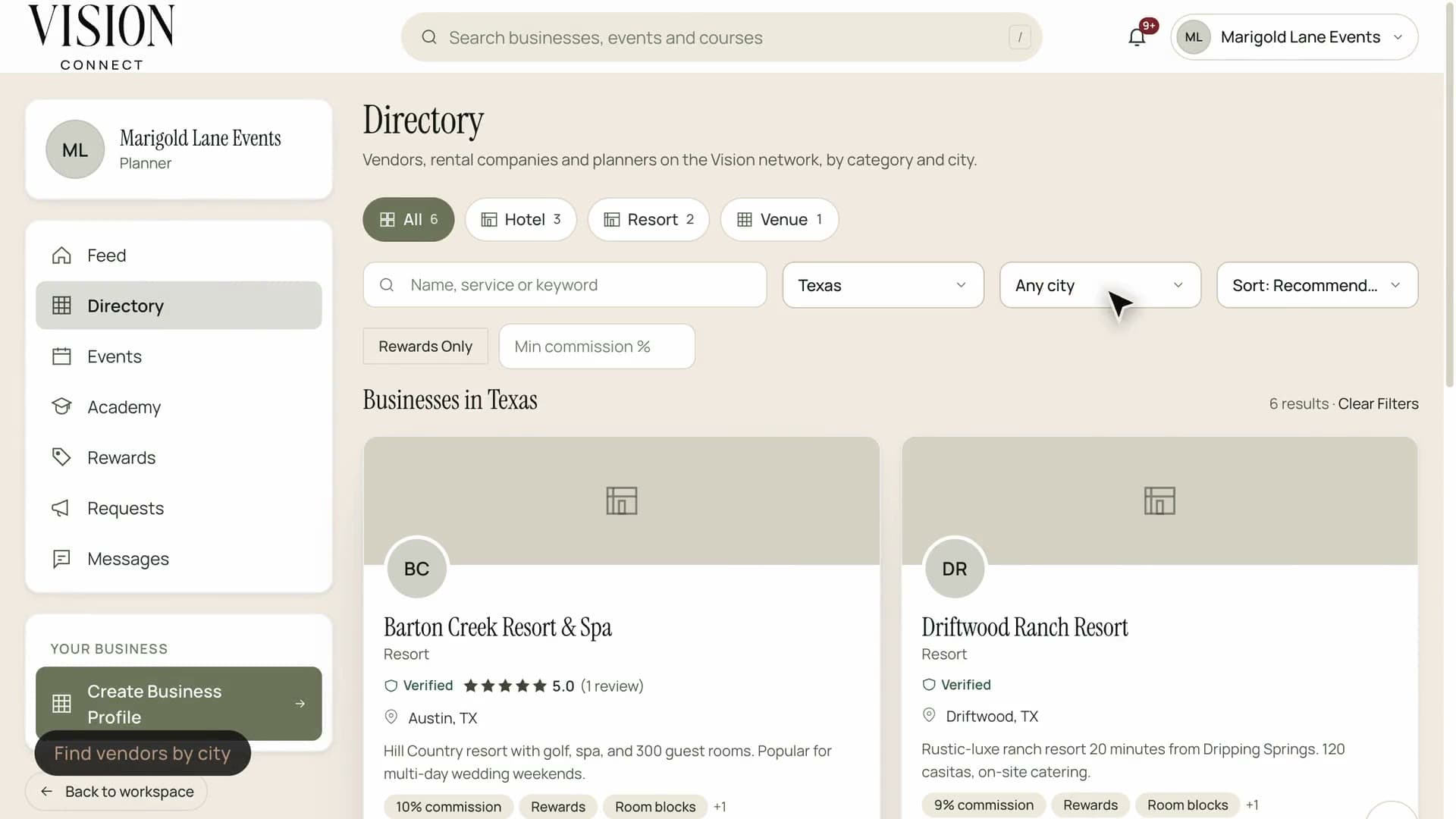Click the building placeholder image on Driftwood Ranch
Screen dimensions: 1456x819
pyautogui.click(x=1159, y=500)
